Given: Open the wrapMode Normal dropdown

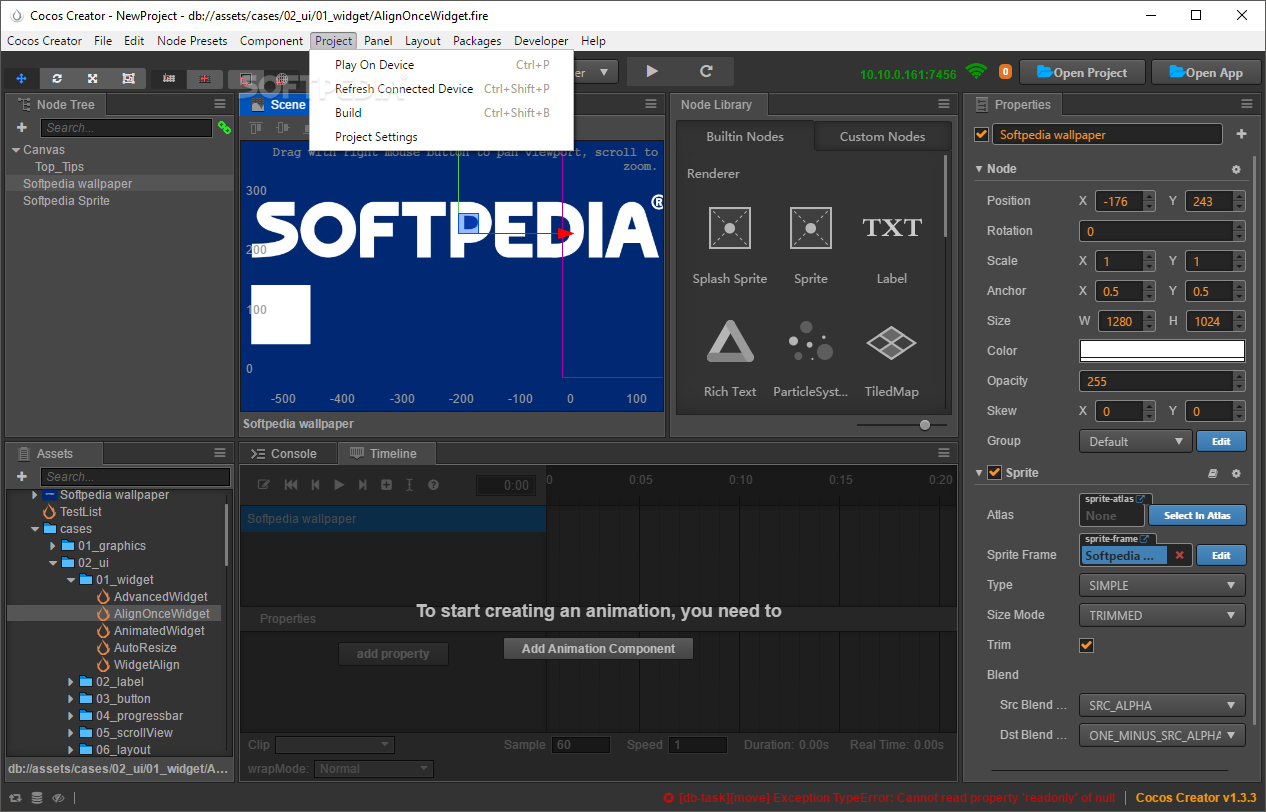Looking at the screenshot, I should [x=374, y=768].
